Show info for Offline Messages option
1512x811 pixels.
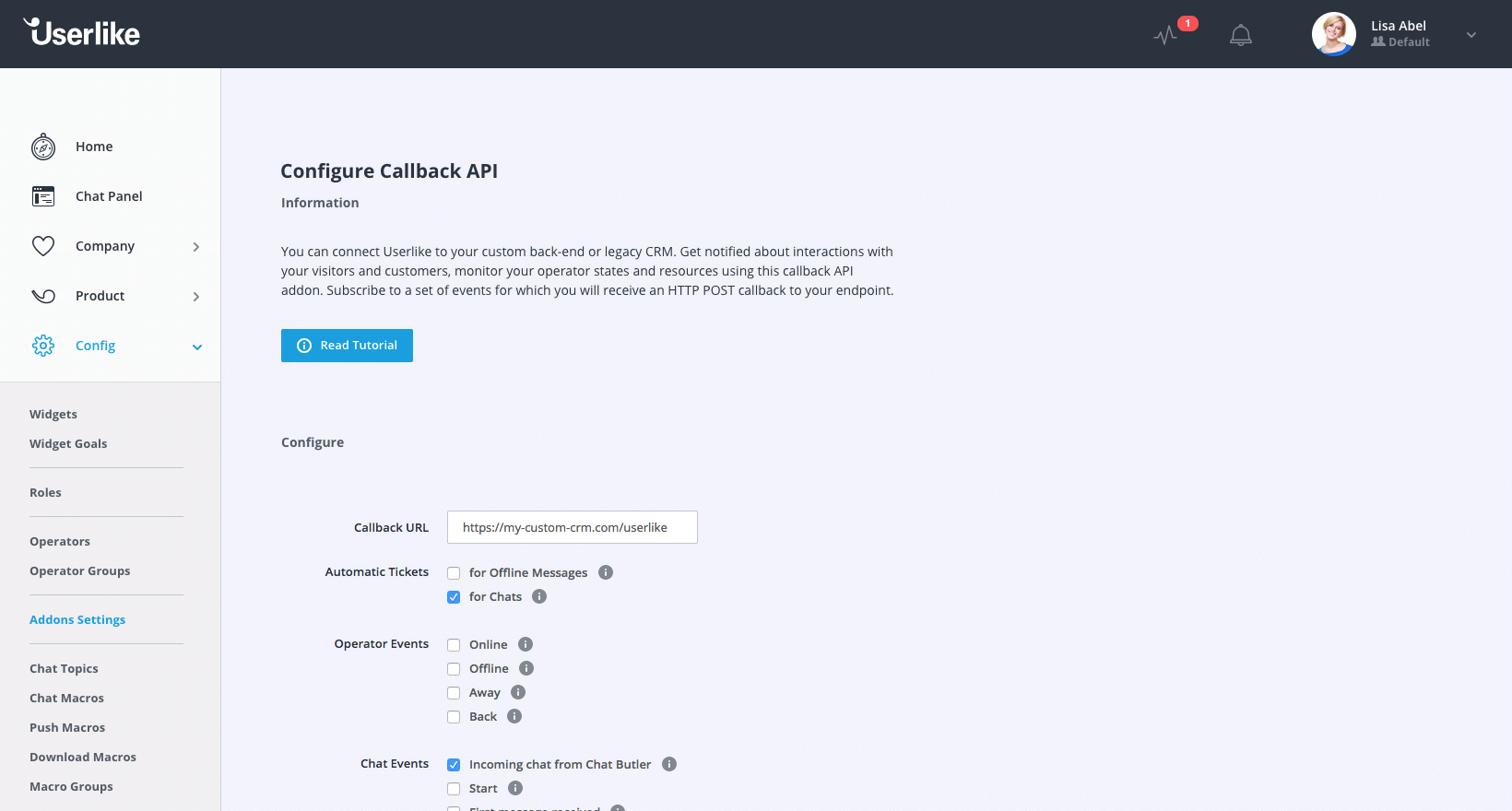pos(606,572)
